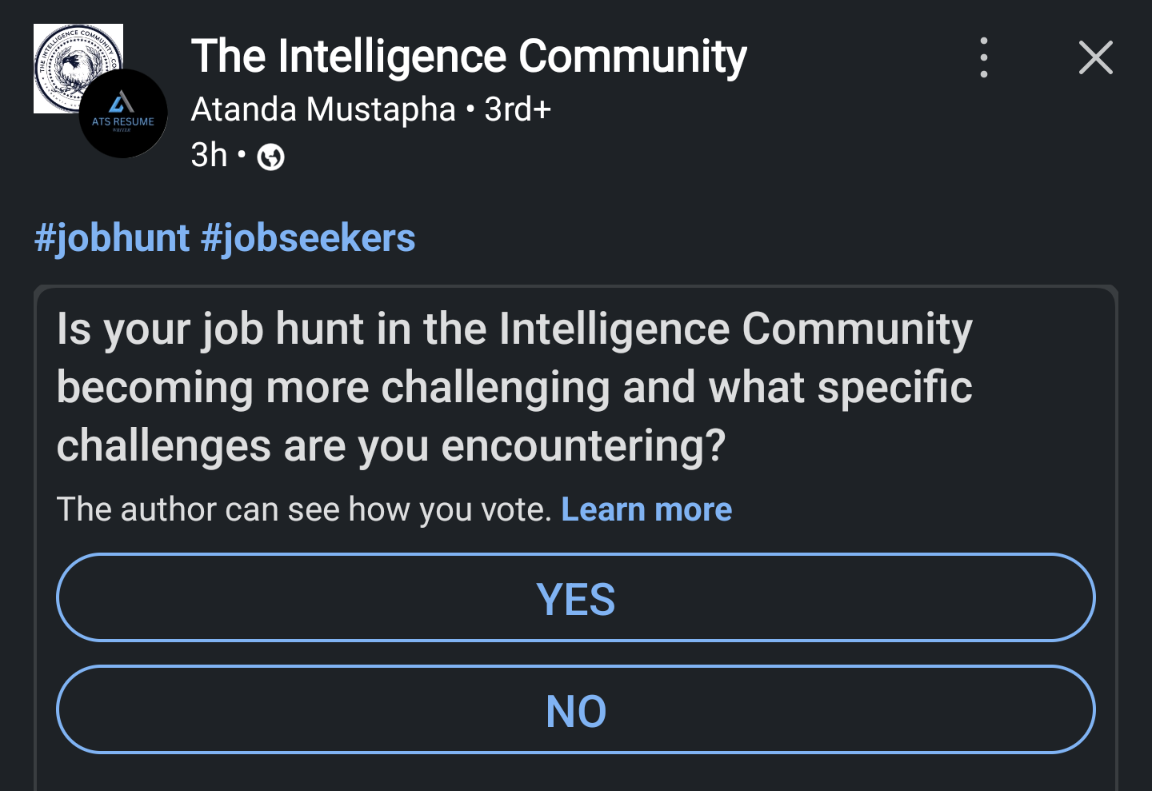Screen dimensions: 1152x791
Task: Follow the #jobseekers hashtag link
Action: point(308,239)
